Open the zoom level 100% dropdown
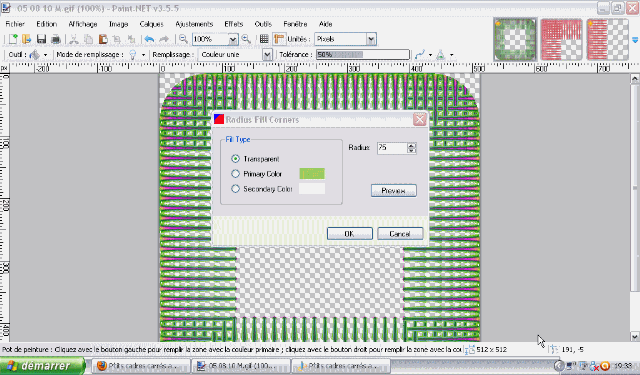The width and height of the screenshot is (640, 375). click(233, 39)
